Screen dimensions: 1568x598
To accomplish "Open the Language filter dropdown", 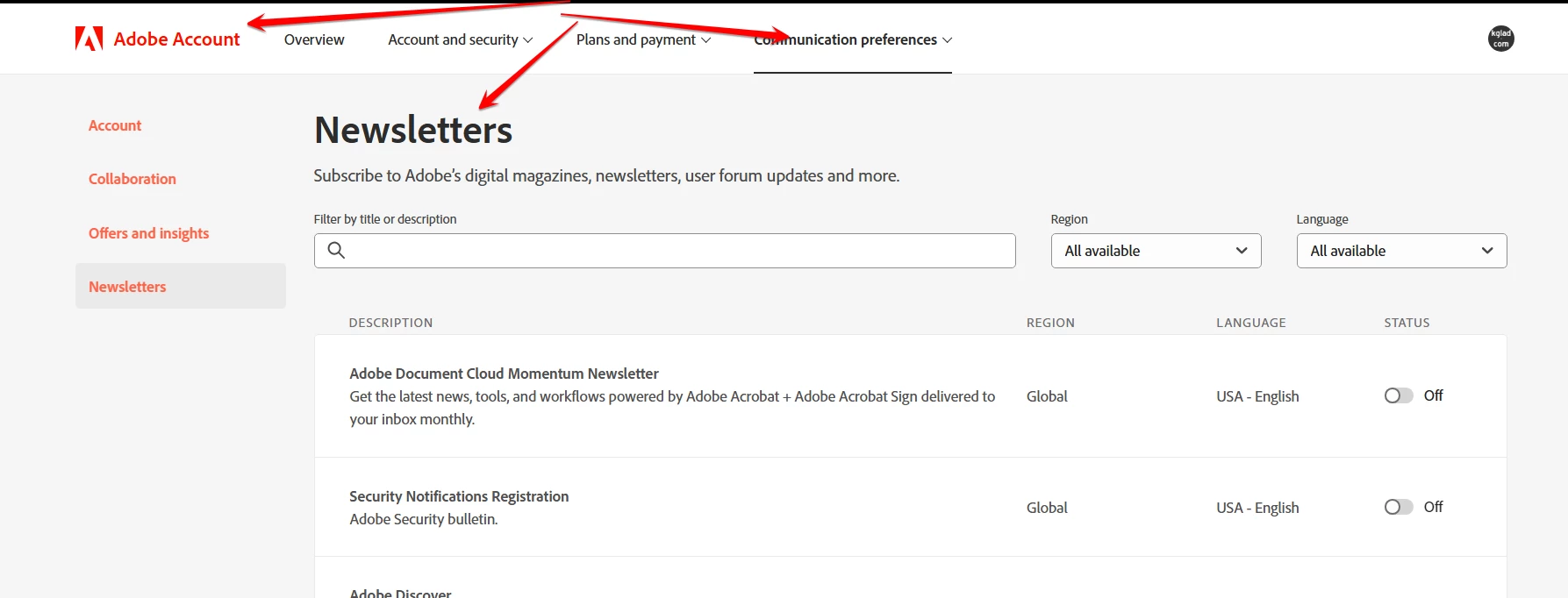I will 1401,251.
